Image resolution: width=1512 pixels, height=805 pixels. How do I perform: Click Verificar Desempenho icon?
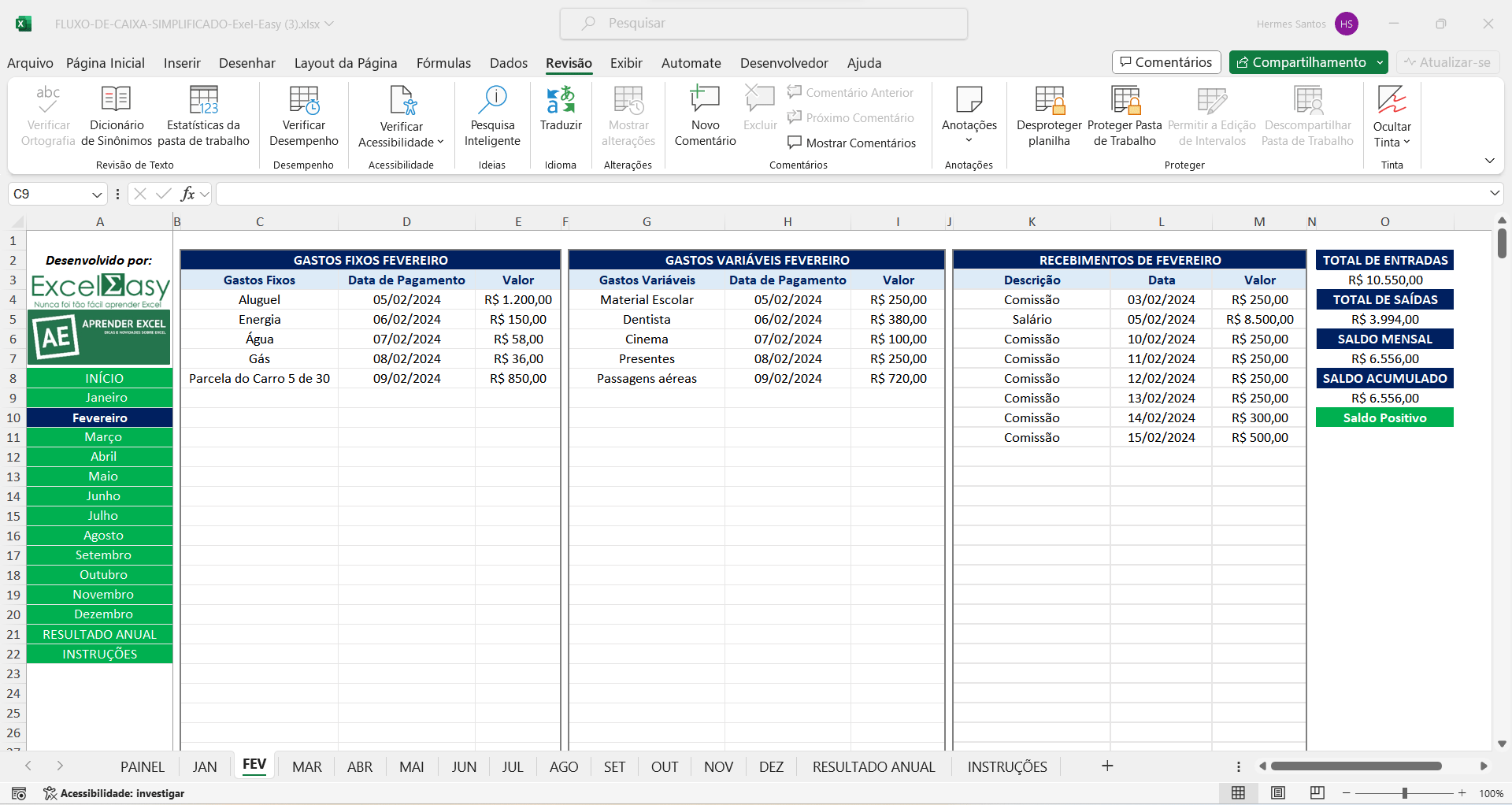303,101
